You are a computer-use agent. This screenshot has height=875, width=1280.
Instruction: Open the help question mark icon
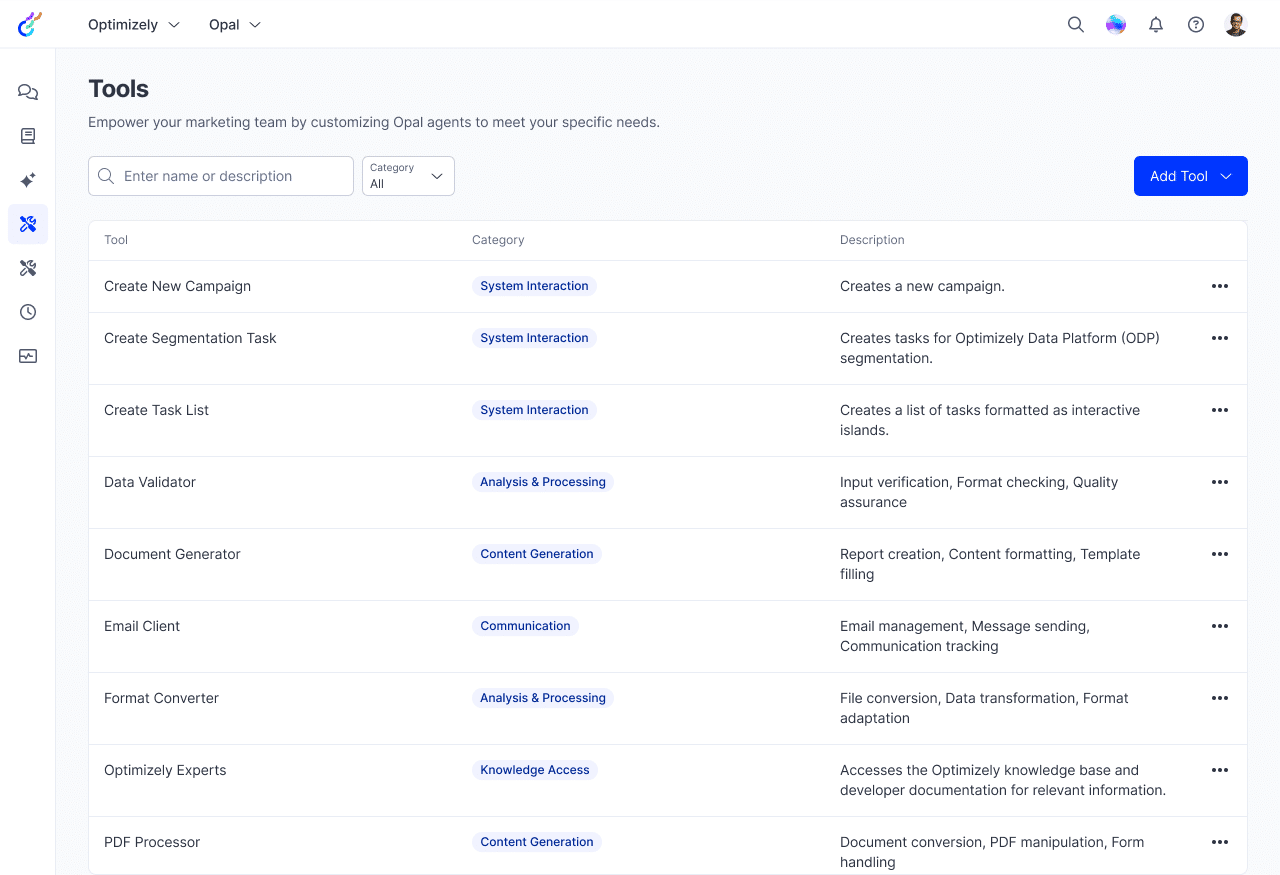pyautogui.click(x=1196, y=25)
